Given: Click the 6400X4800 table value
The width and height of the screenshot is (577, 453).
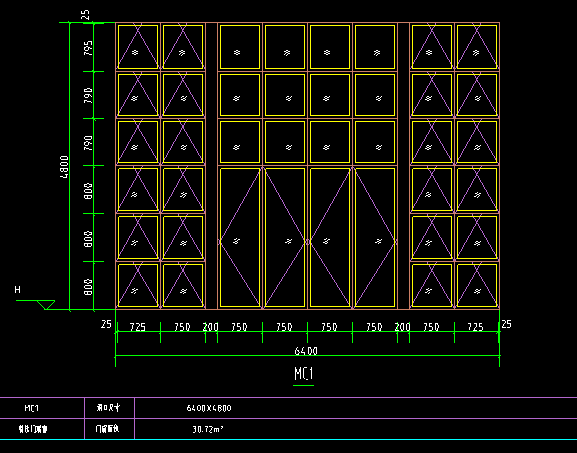Looking at the screenshot, I should tap(209, 408).
